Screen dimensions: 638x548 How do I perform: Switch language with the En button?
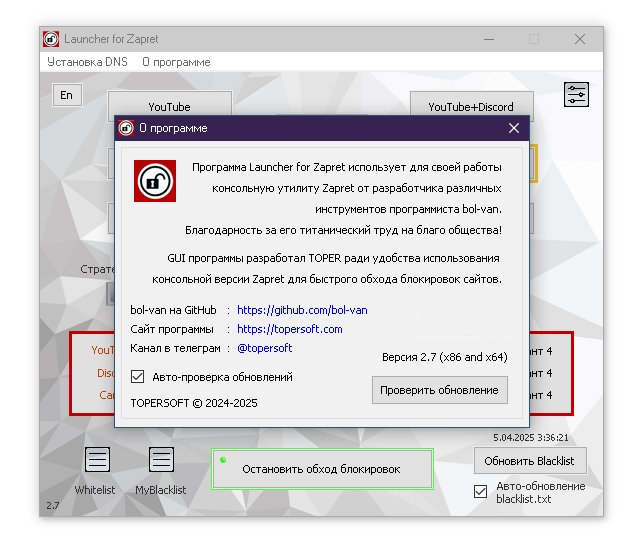[67, 95]
